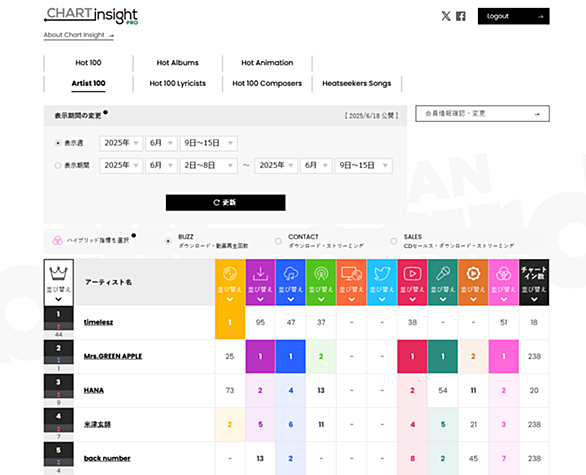The width and height of the screenshot is (586, 475).
Task: Select the BUZZ hybrid index radio button
Action: pyautogui.click(x=168, y=241)
